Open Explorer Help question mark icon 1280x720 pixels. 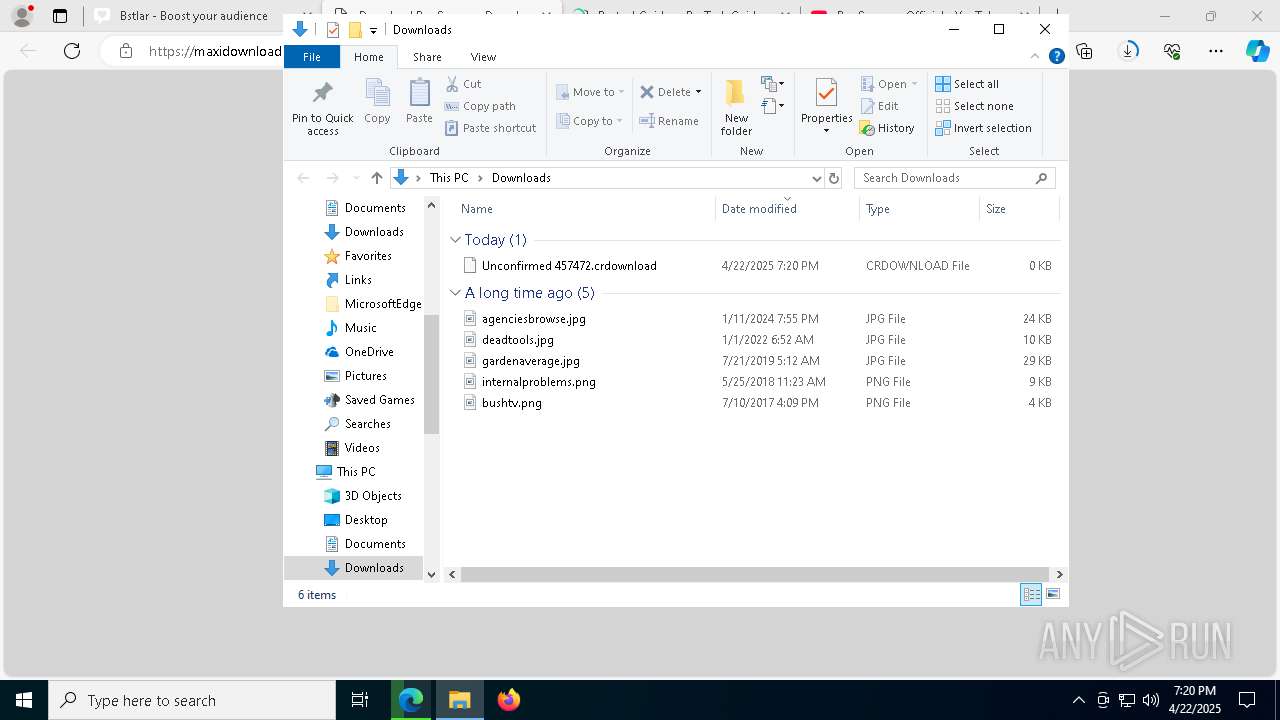(x=1056, y=57)
